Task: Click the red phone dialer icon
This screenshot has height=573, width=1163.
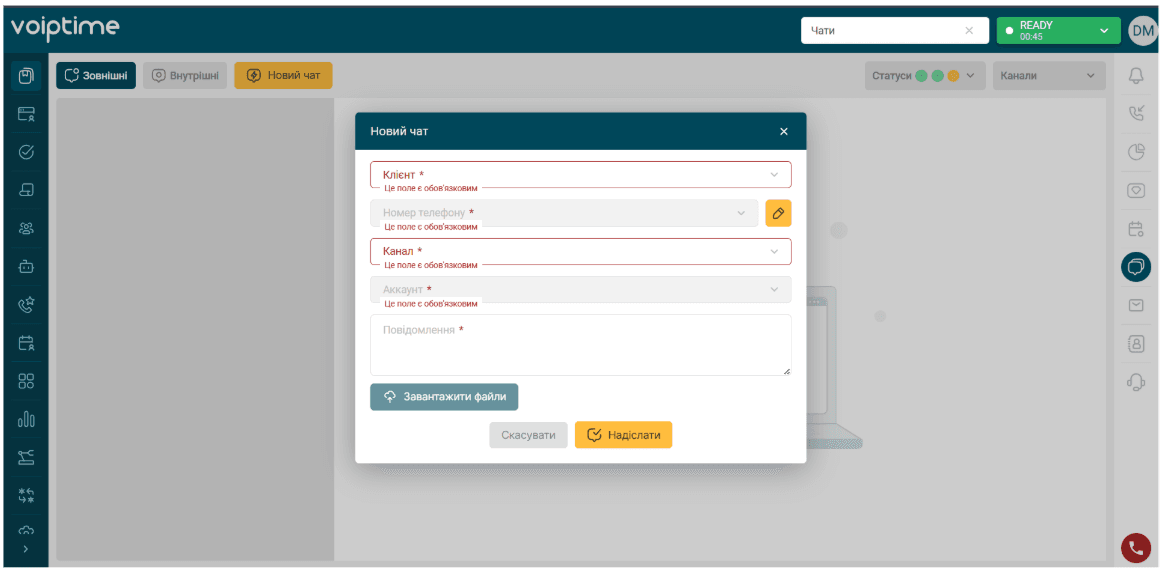Action: click(x=1135, y=548)
